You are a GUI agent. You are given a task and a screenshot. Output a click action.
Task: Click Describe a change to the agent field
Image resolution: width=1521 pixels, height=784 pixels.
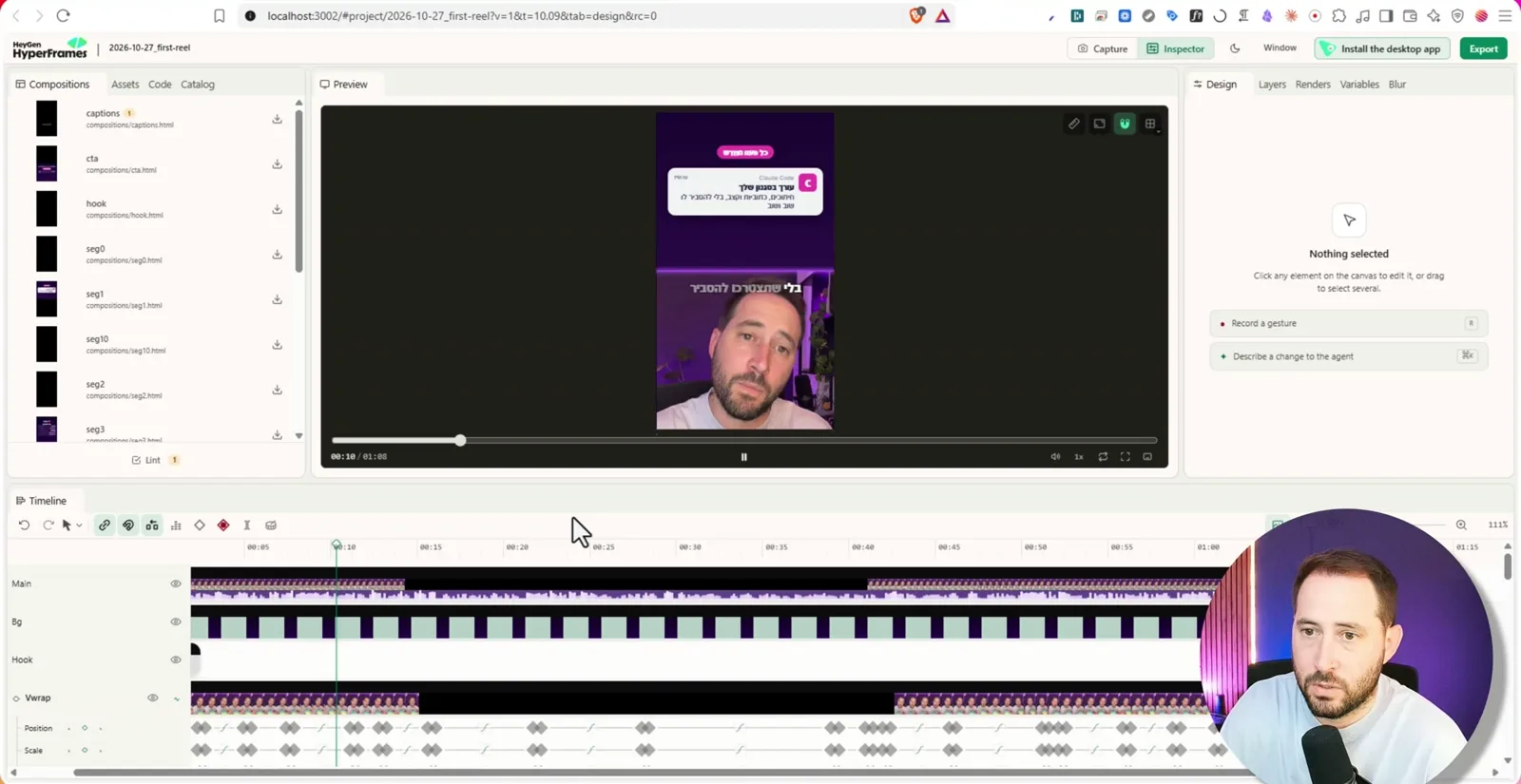coord(1348,356)
